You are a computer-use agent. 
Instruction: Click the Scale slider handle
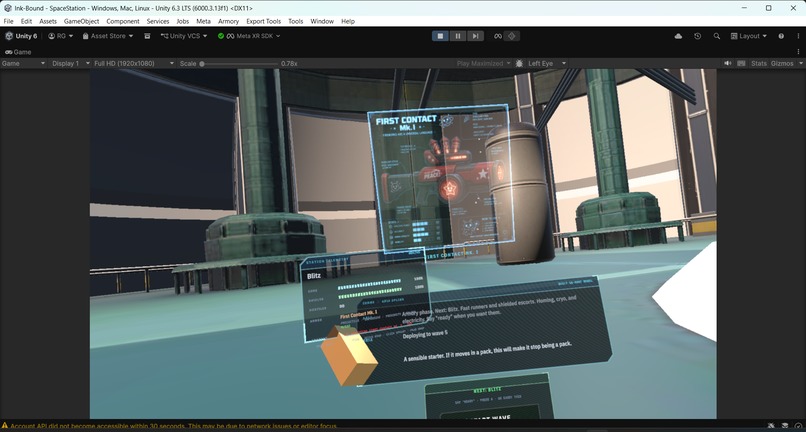tap(202, 64)
